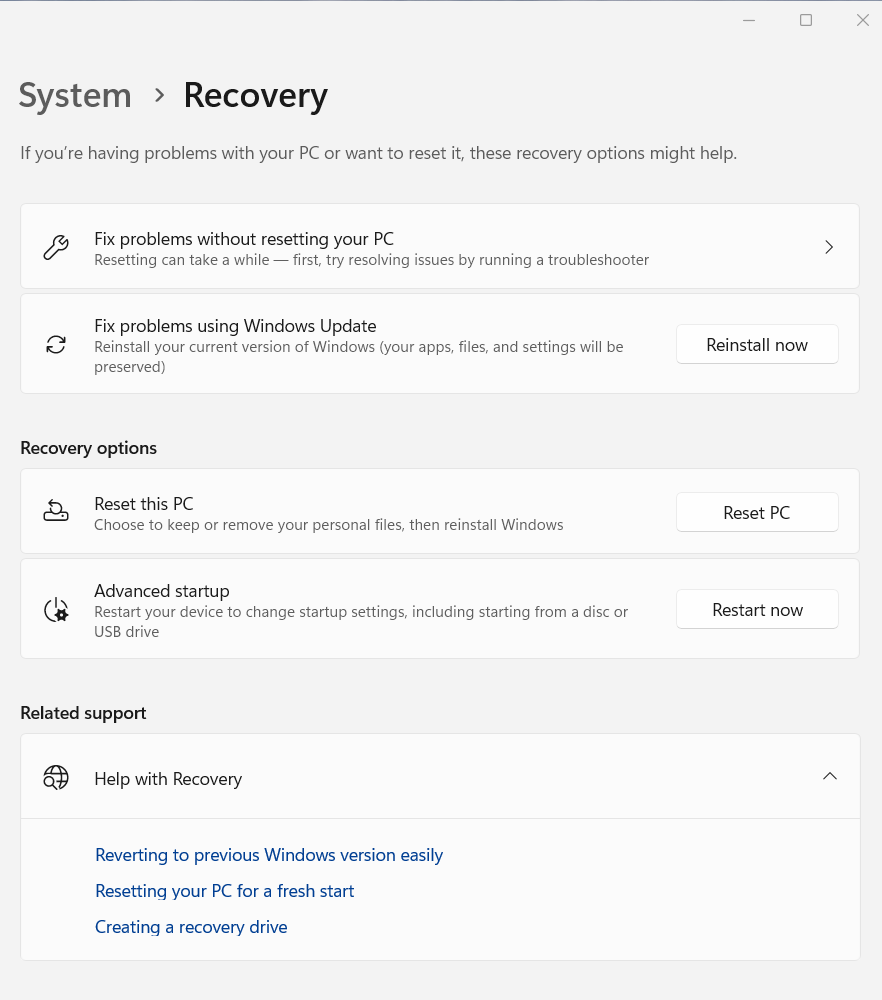The width and height of the screenshot is (882, 1000).
Task: Click the Advanced startup title
Action: tap(162, 591)
